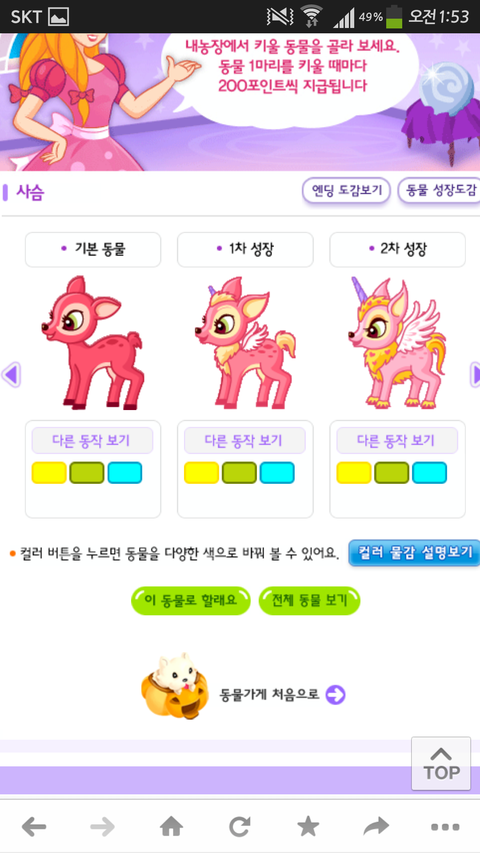Open the three-dot more options menu
480x853 pixels.
pos(445,827)
